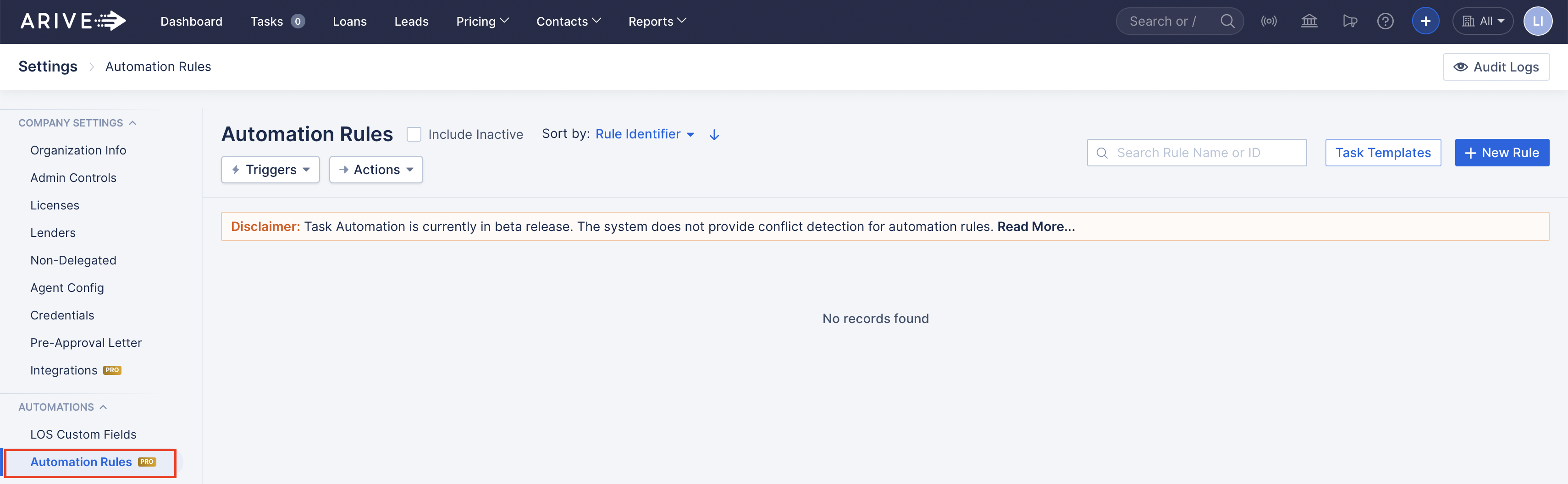Click the New Rule button
Viewport: 1568px width, 484px height.
click(1501, 152)
